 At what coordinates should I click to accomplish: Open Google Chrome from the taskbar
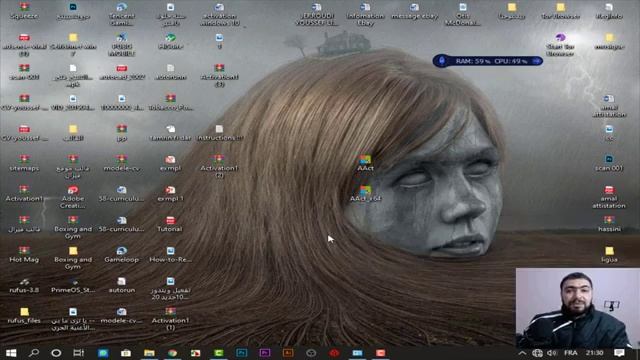pyautogui.click(x=172, y=353)
